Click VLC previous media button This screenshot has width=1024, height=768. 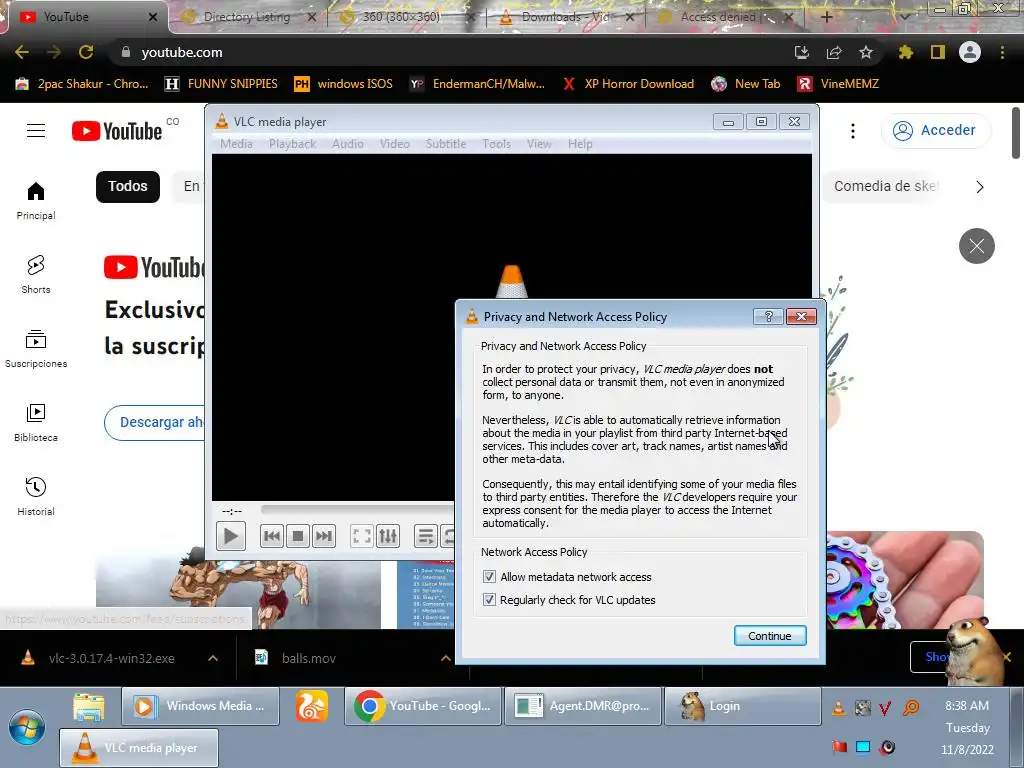pyautogui.click(x=272, y=536)
